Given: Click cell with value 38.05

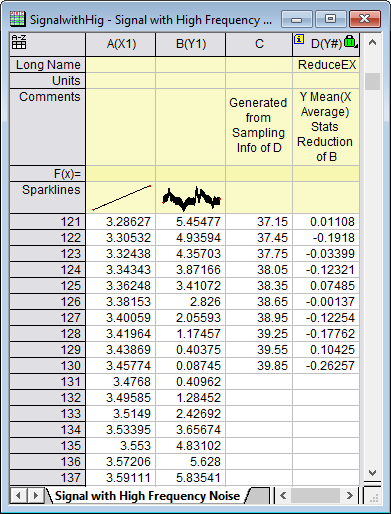Looking at the screenshot, I should coord(259,270).
